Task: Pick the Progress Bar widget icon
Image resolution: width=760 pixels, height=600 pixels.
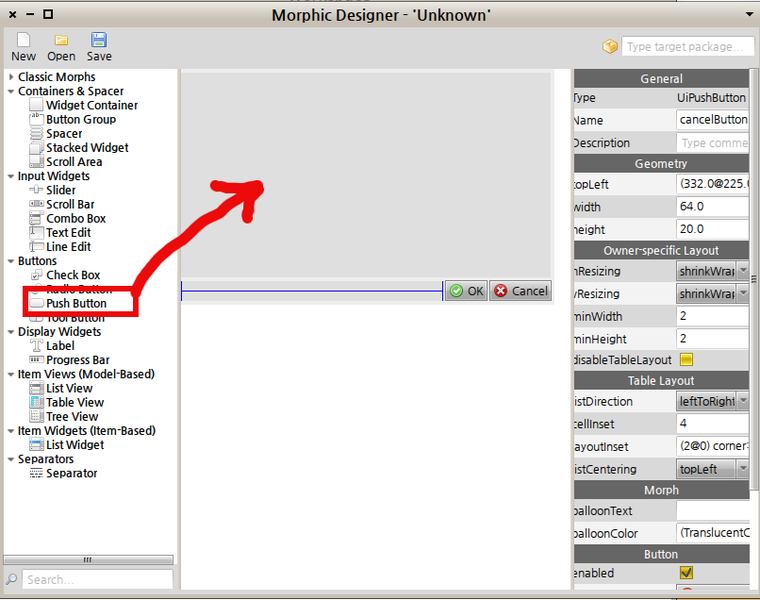Action: pos(37,360)
